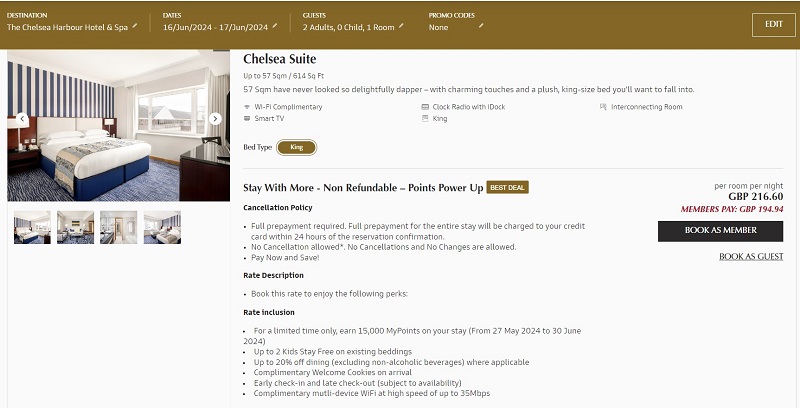Click the Interconnecting Room icon
The width and height of the screenshot is (800, 408).
click(x=603, y=107)
